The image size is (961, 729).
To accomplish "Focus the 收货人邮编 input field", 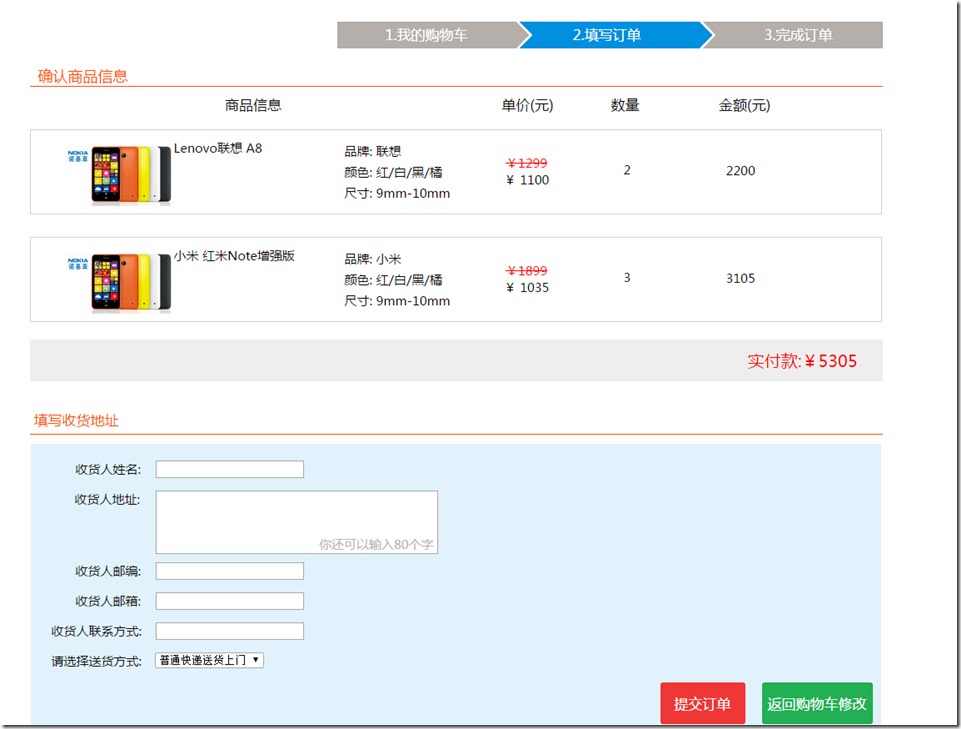I will (x=230, y=571).
